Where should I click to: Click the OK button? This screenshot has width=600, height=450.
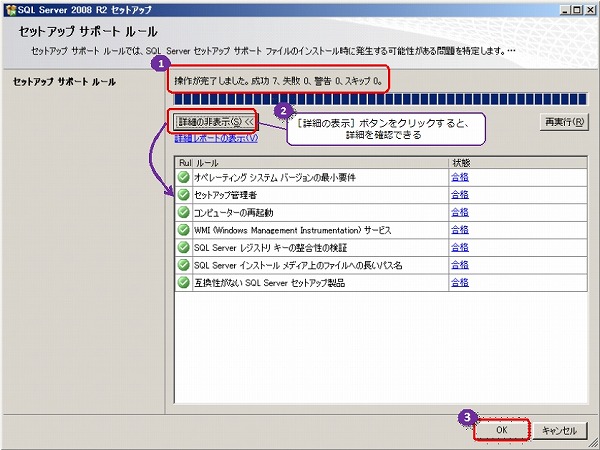[501, 430]
